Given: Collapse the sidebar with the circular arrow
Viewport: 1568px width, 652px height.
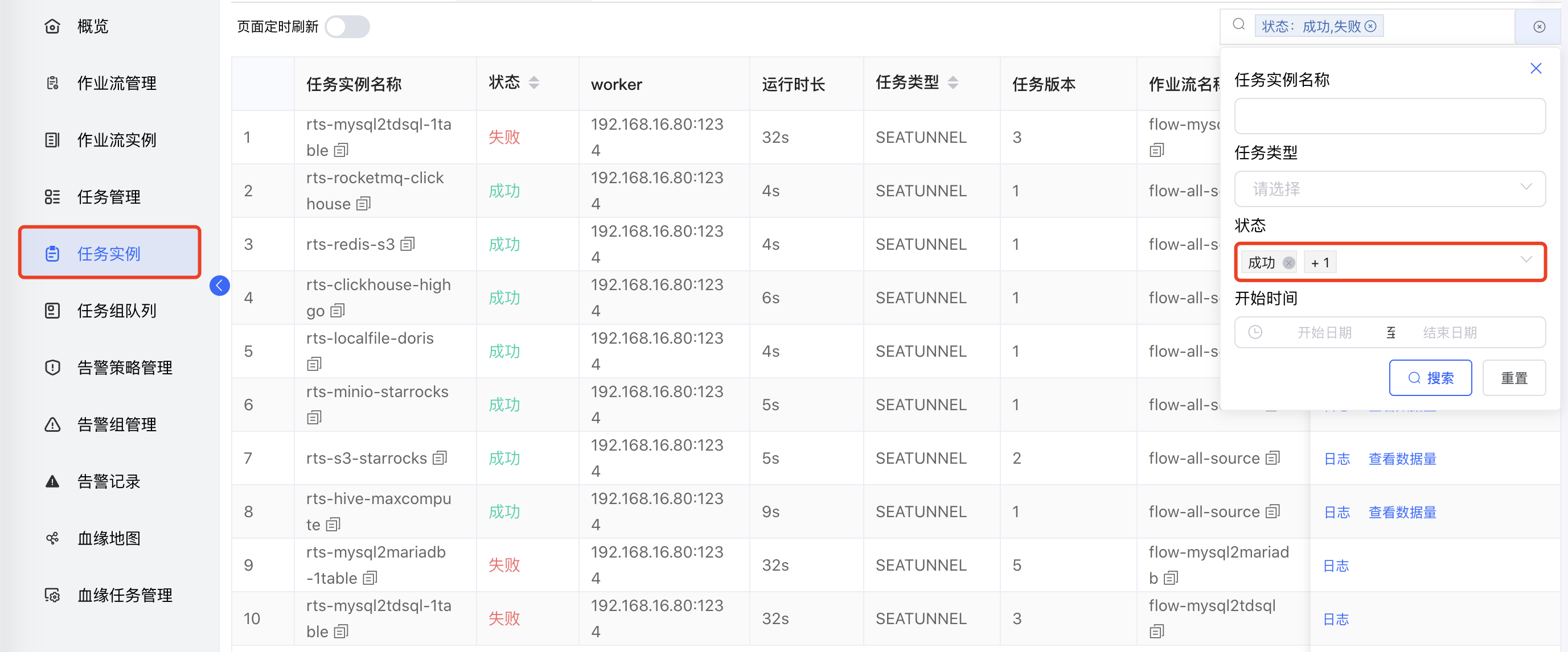Looking at the screenshot, I should 219,286.
